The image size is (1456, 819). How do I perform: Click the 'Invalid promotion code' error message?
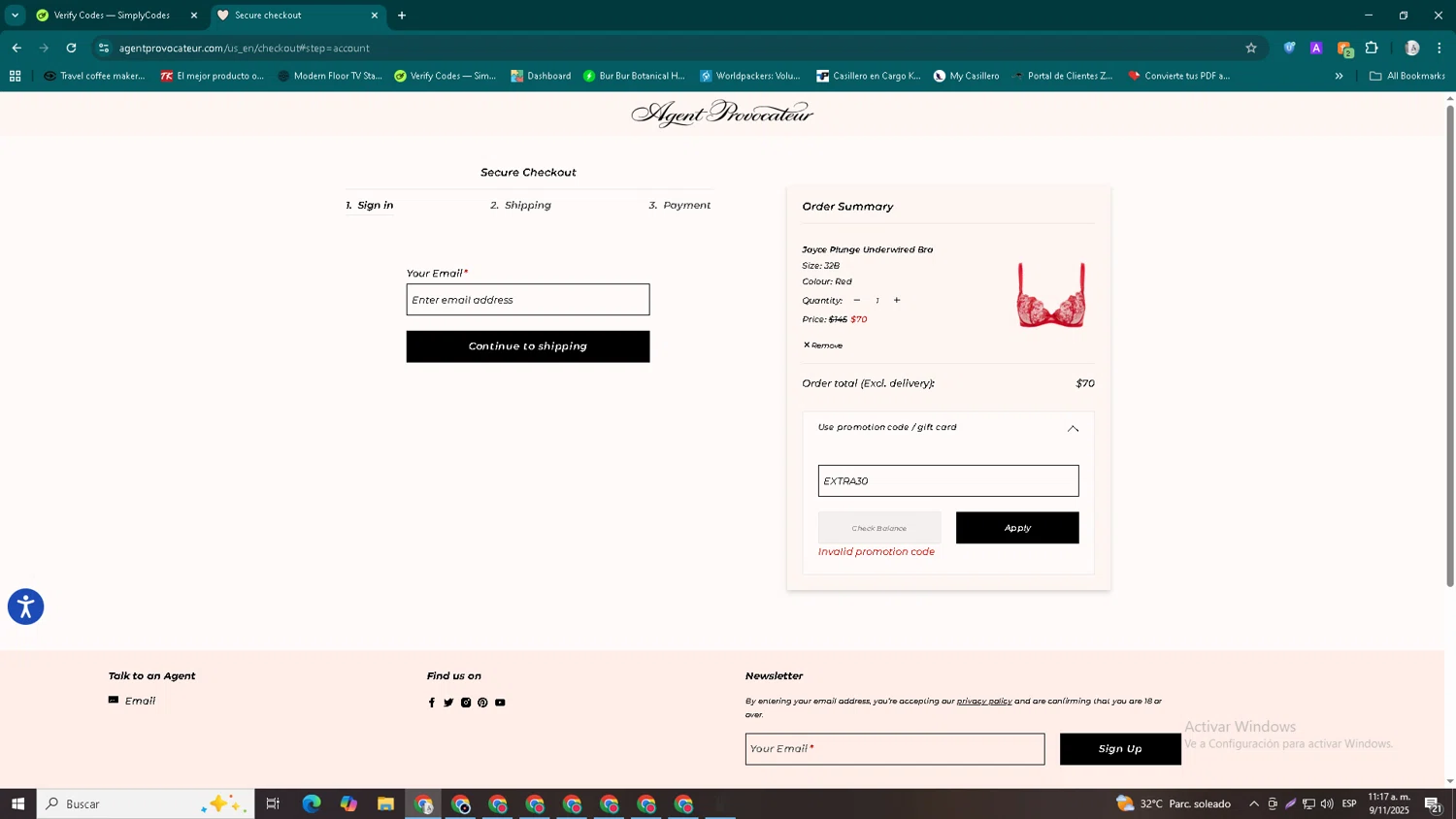tap(877, 552)
